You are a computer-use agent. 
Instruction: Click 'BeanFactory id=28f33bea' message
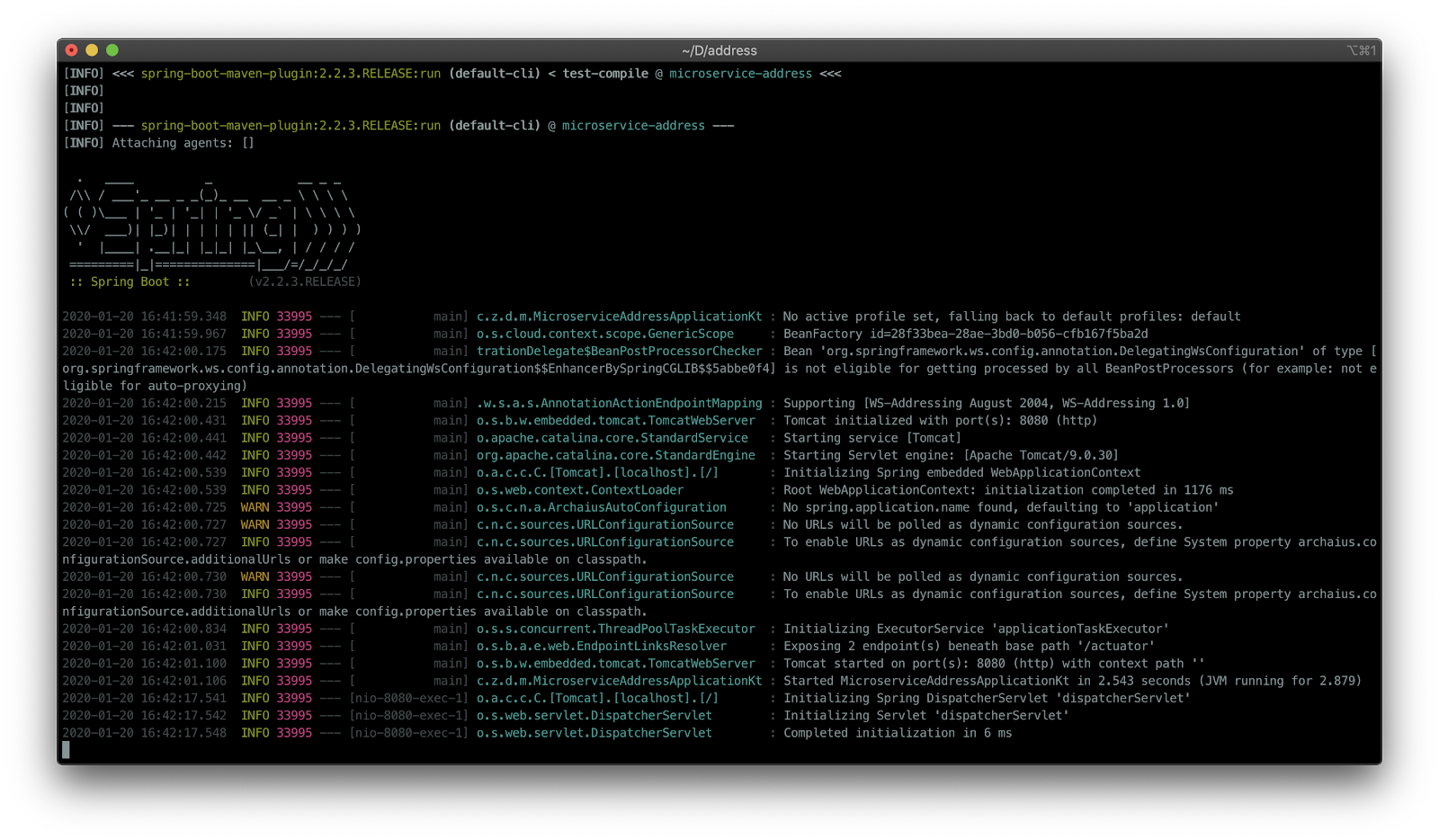[965, 334]
